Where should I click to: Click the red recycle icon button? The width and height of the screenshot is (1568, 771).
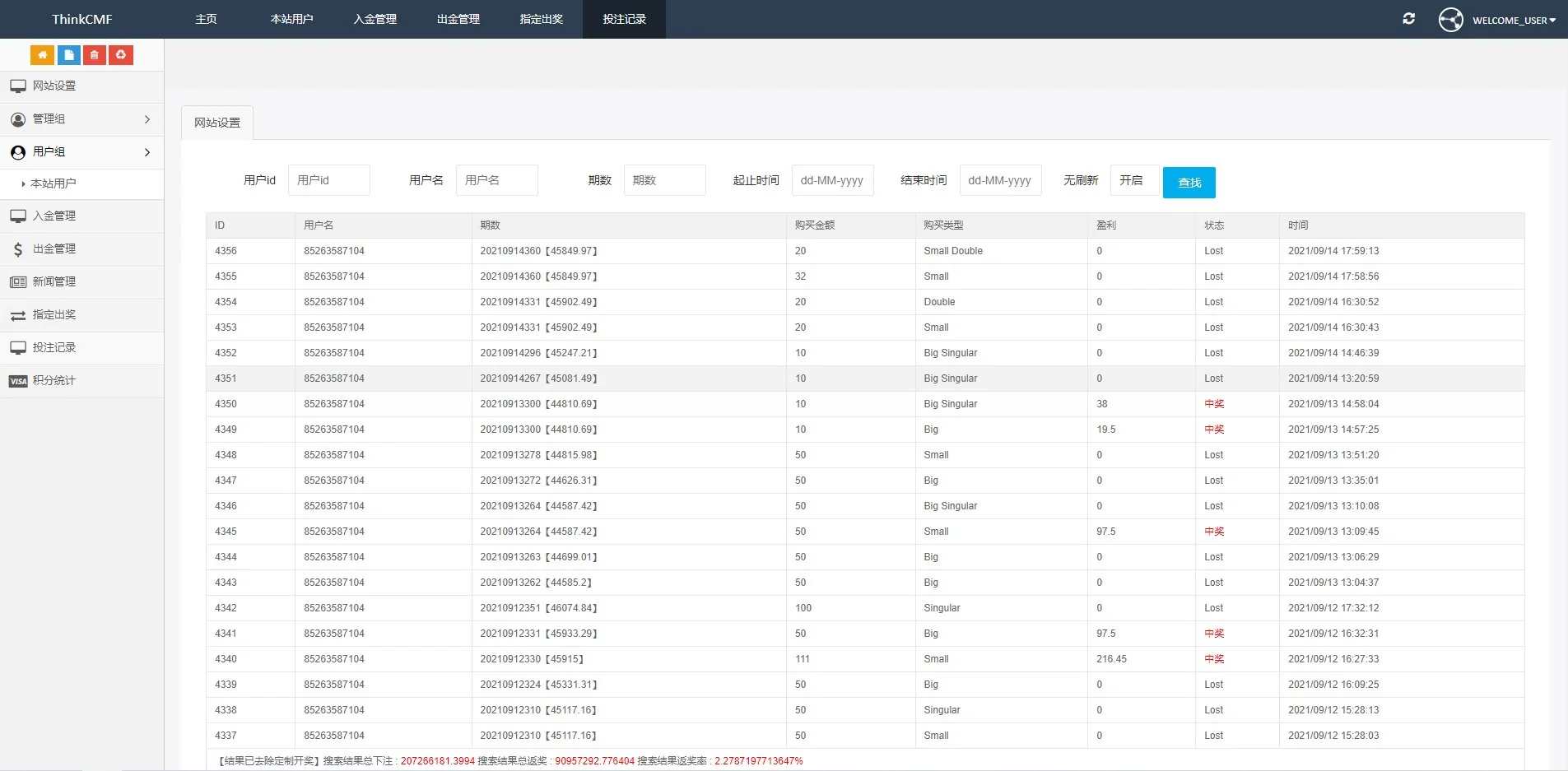point(121,55)
